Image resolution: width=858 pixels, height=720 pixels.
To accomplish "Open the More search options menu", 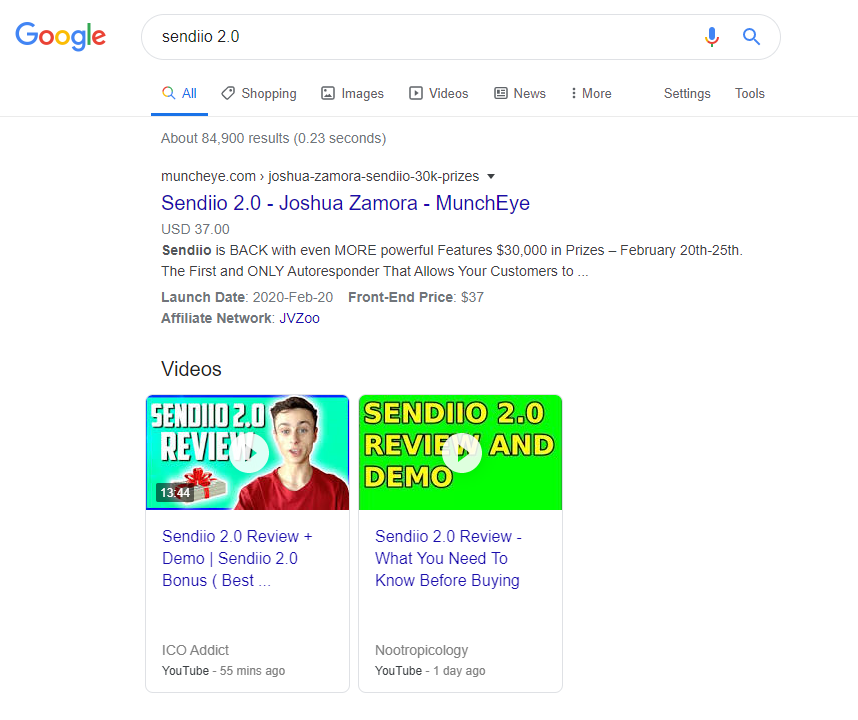I will 591,94.
